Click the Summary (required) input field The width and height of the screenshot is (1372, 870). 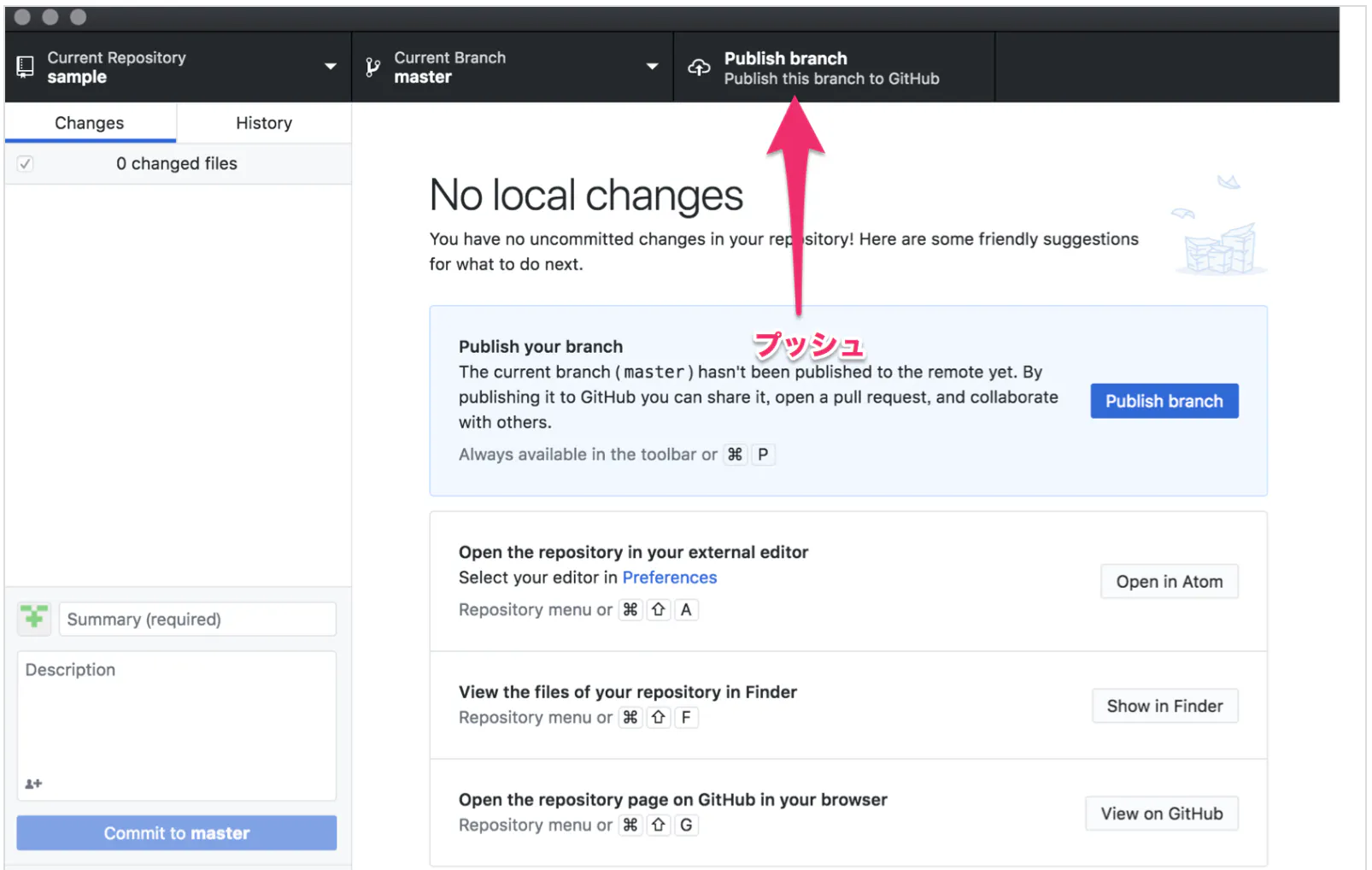197,619
